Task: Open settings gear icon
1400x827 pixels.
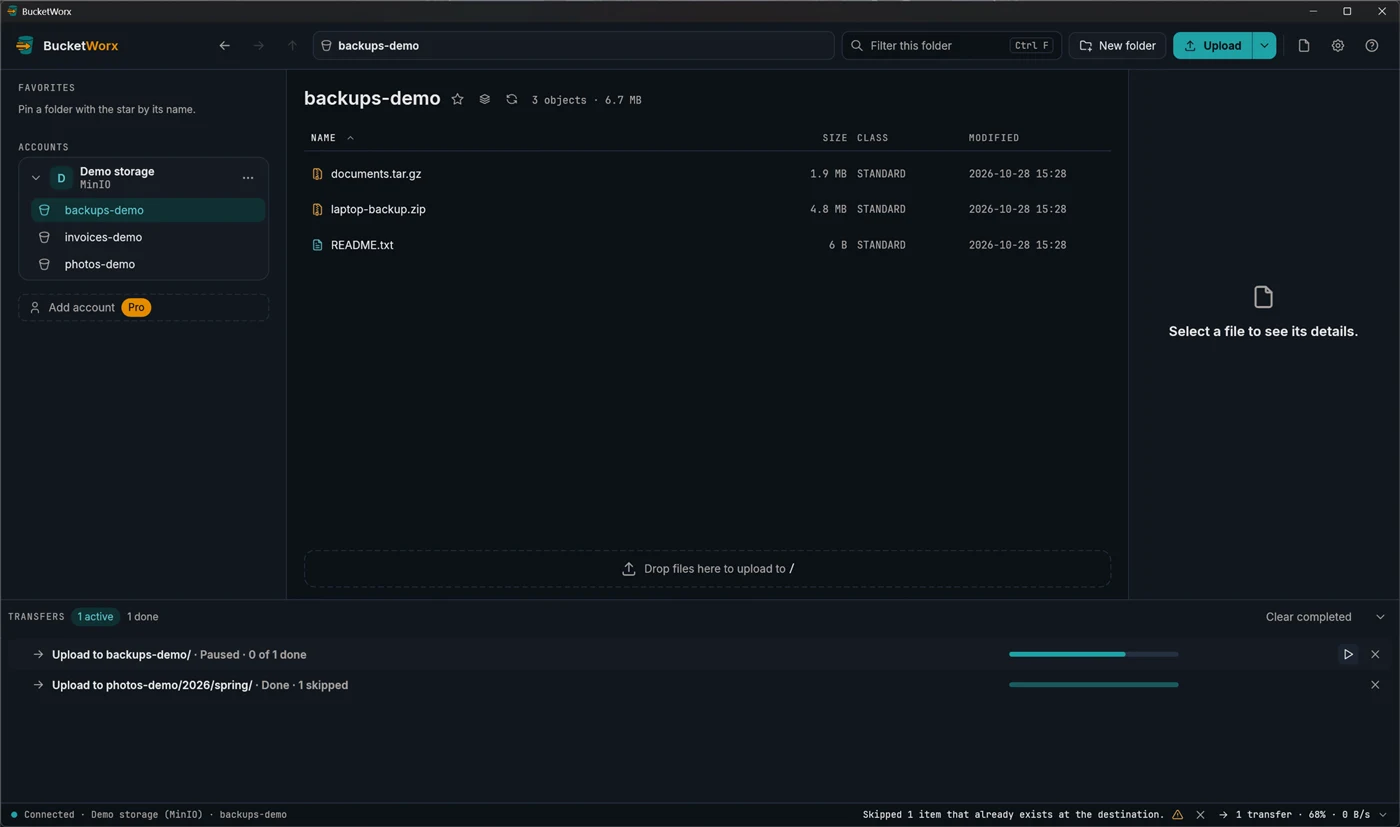Action: pyautogui.click(x=1338, y=46)
